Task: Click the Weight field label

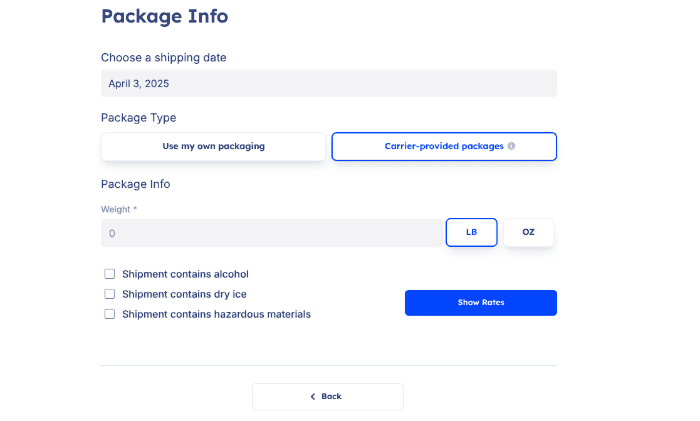Action: pos(118,209)
